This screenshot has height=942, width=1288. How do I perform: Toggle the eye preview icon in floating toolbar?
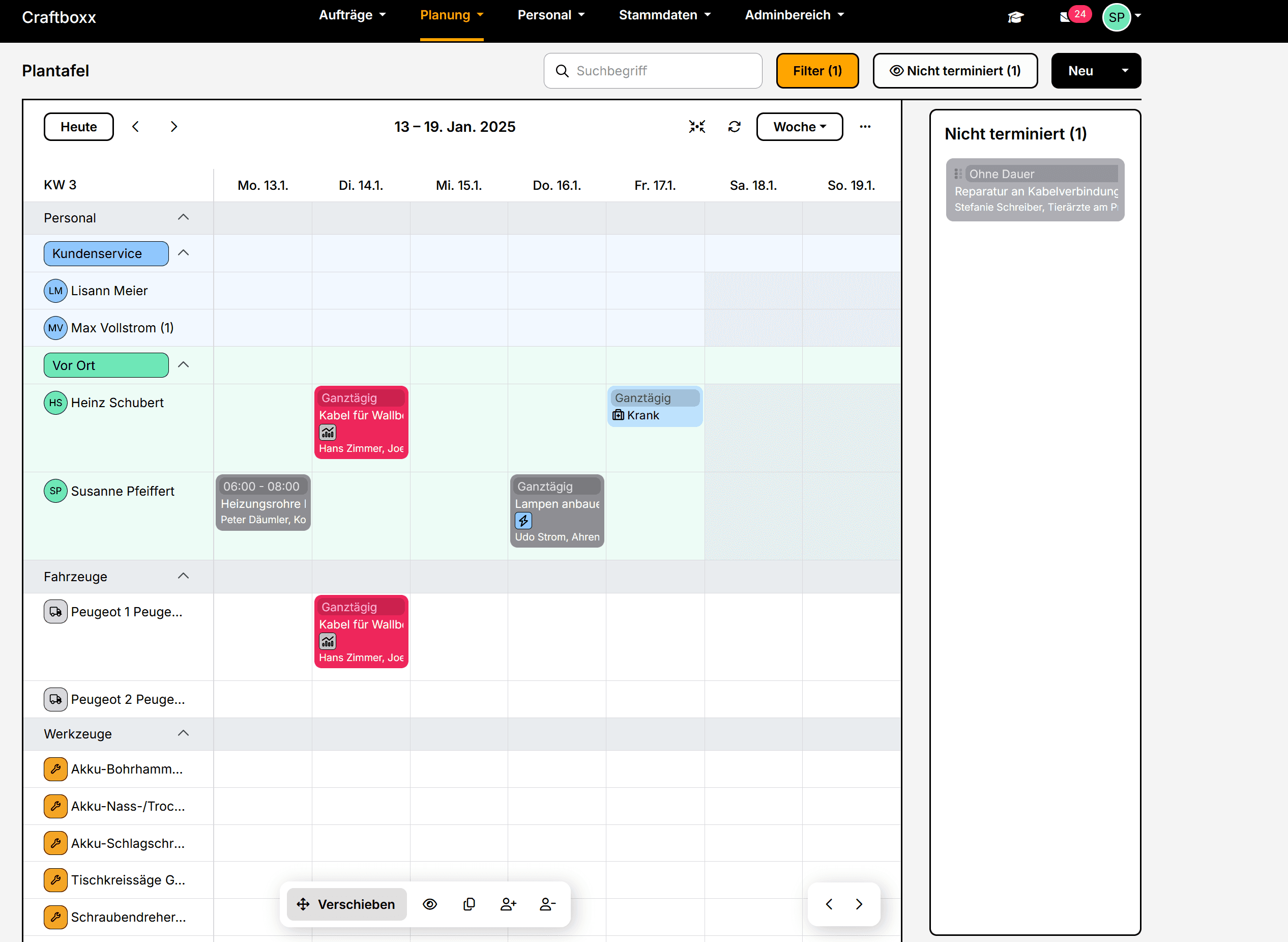click(x=430, y=904)
